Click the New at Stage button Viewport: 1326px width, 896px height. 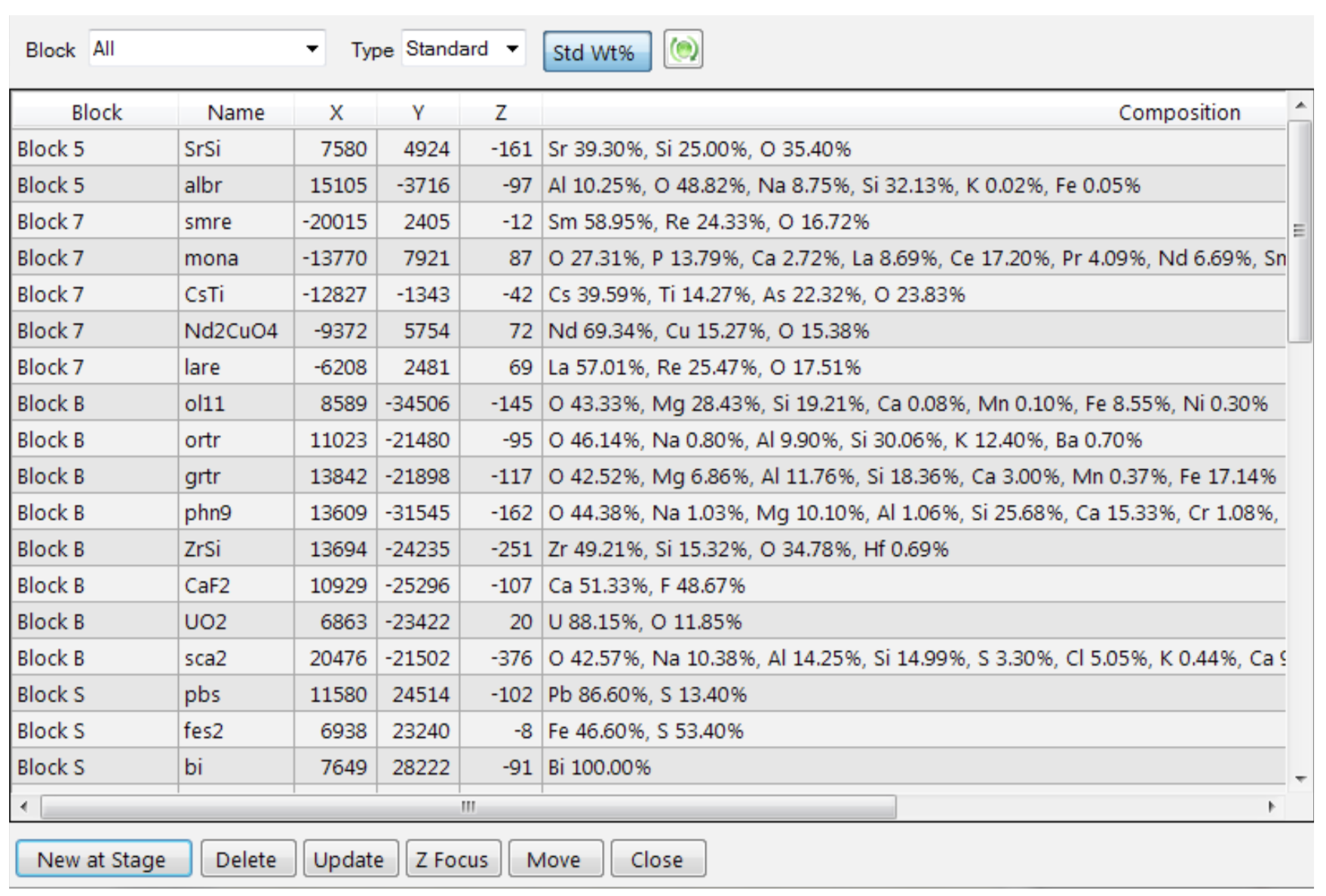click(x=103, y=859)
